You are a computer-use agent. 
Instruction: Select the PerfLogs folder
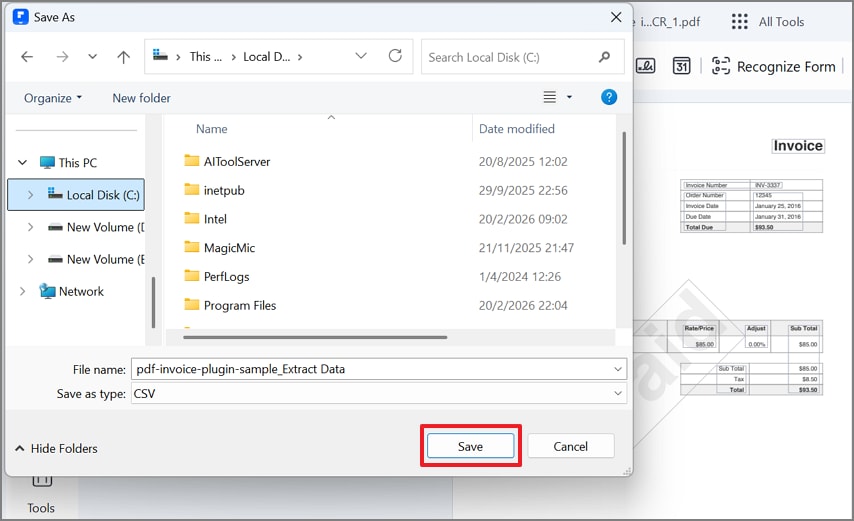pos(226,277)
